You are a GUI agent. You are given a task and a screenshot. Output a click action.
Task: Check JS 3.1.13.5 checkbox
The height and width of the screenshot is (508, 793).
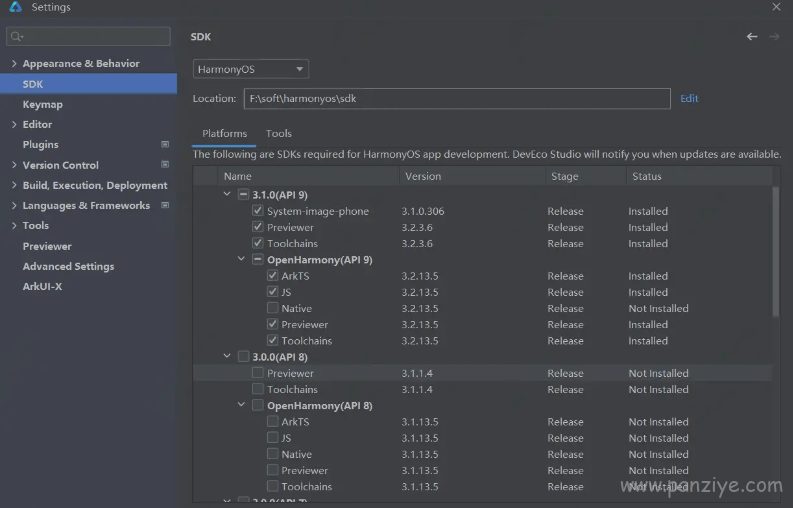coord(273,437)
